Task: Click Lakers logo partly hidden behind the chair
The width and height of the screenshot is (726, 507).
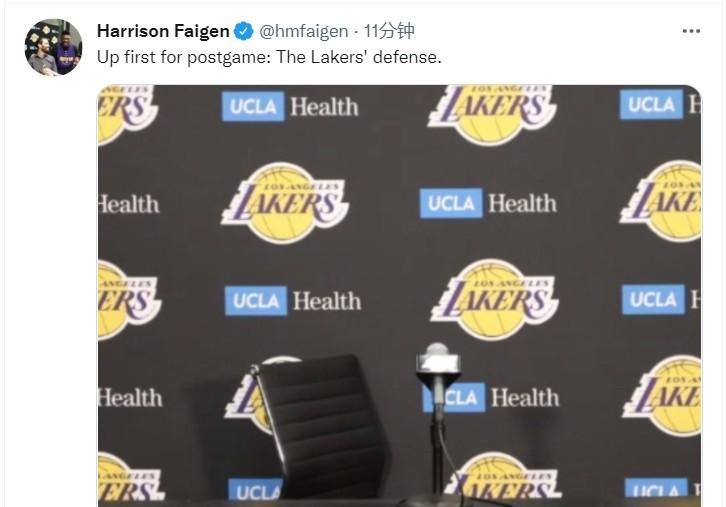Action: [252, 396]
